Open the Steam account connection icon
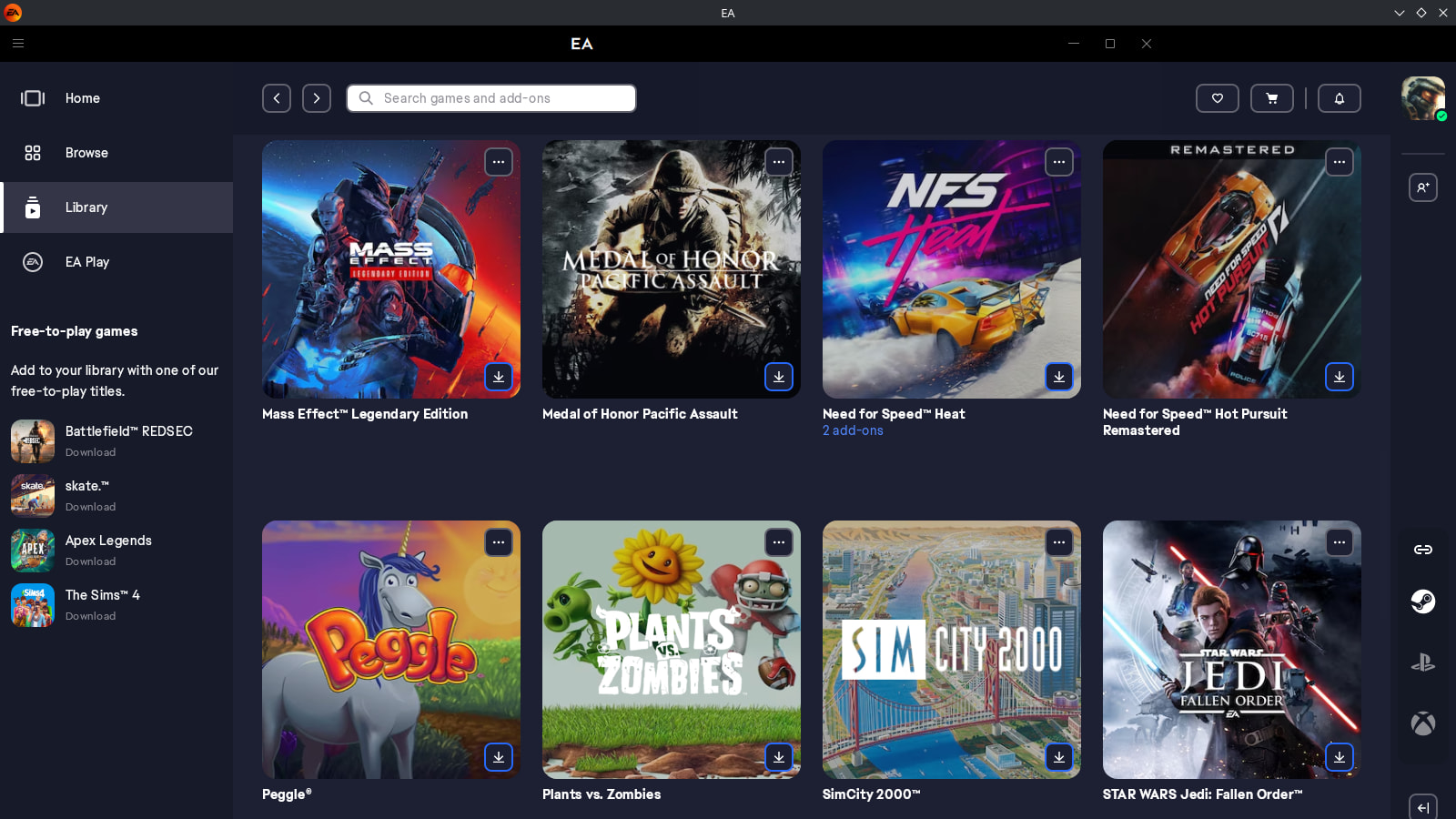 pos(1422,602)
